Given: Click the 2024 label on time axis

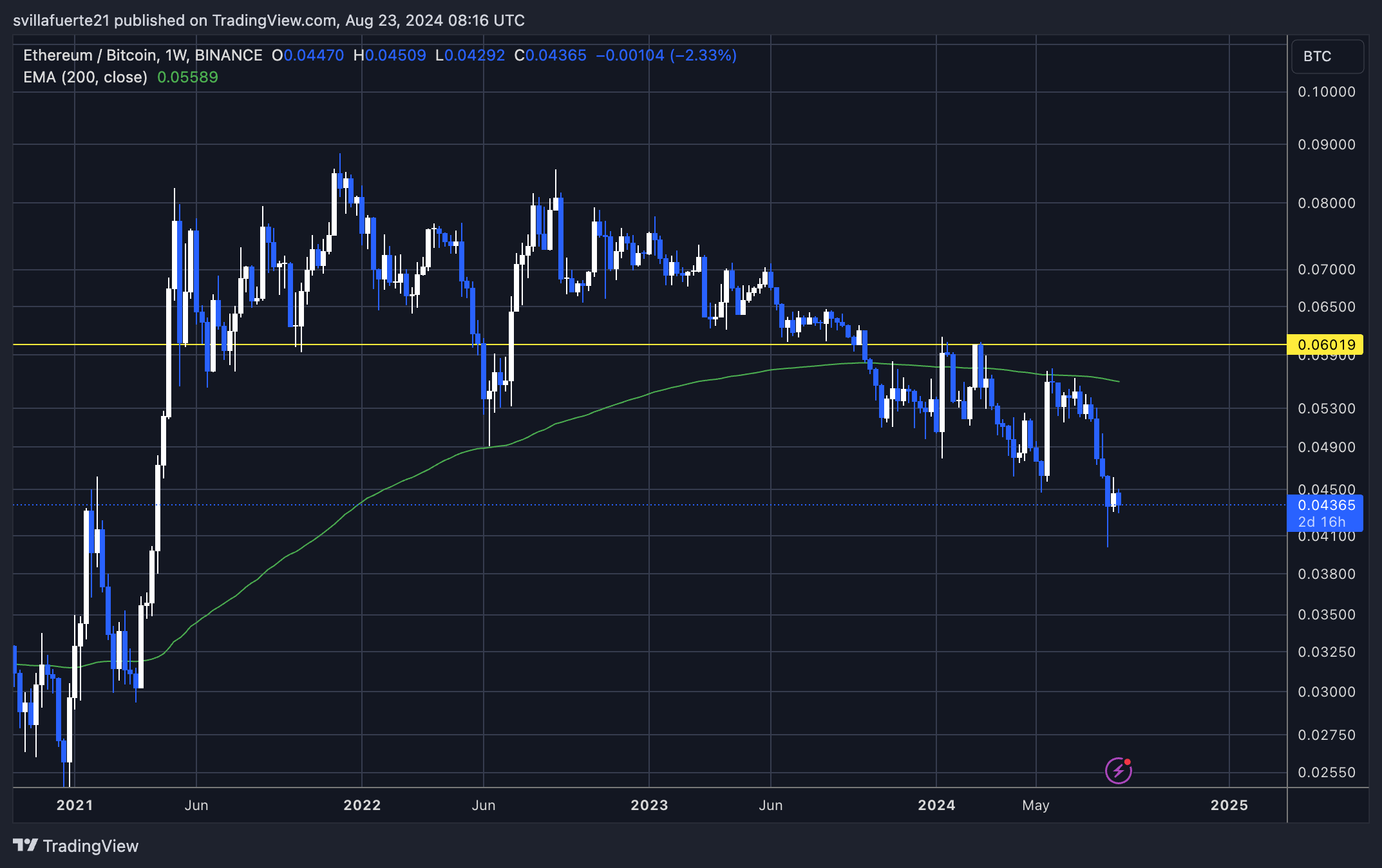Looking at the screenshot, I should tap(936, 805).
